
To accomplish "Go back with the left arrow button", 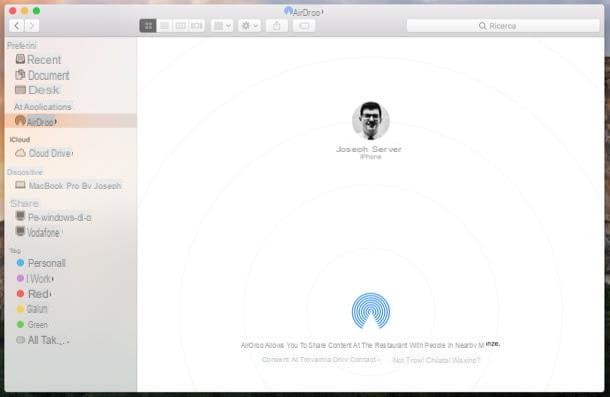I will point(16,26).
